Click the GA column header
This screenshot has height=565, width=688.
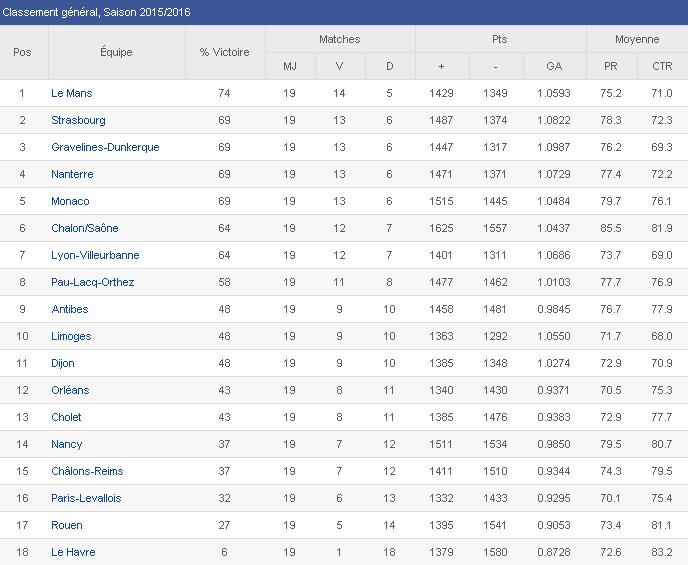click(x=554, y=66)
